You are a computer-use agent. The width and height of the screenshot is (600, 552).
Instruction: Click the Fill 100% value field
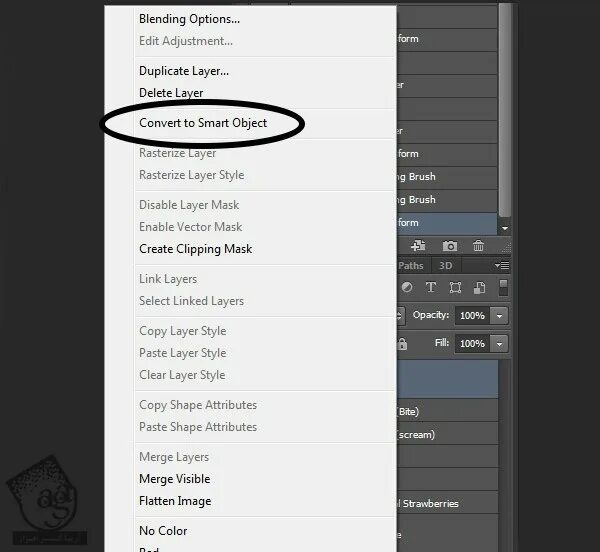click(473, 344)
